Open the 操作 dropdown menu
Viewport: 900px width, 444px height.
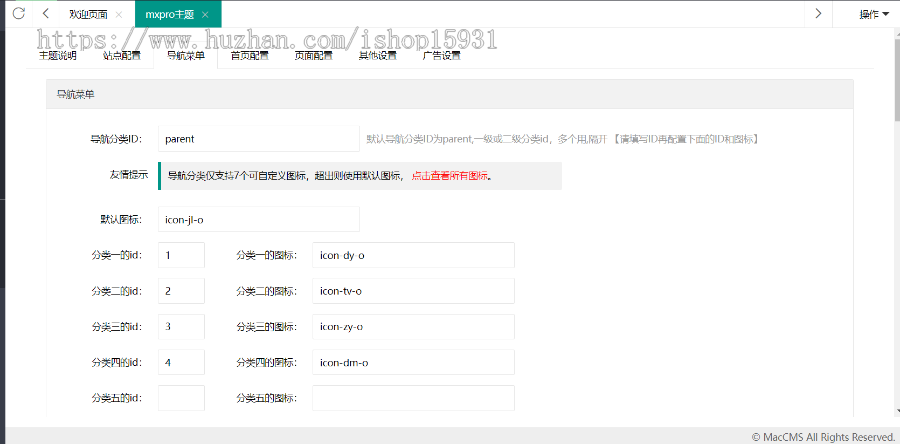click(874, 15)
